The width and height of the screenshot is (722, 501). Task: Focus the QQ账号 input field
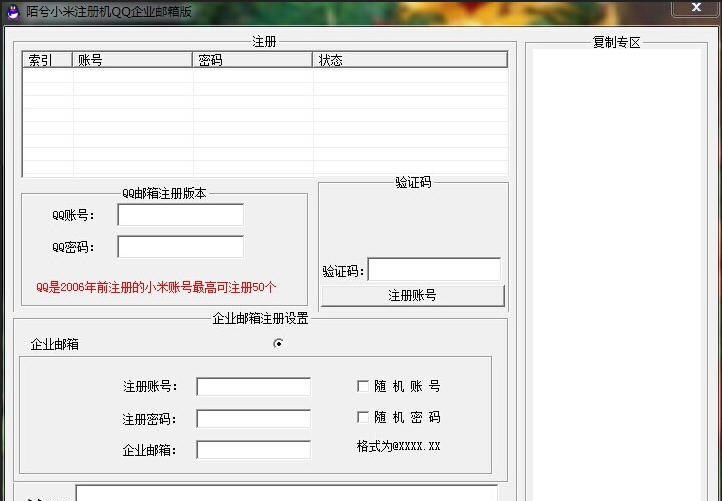pyautogui.click(x=180, y=215)
